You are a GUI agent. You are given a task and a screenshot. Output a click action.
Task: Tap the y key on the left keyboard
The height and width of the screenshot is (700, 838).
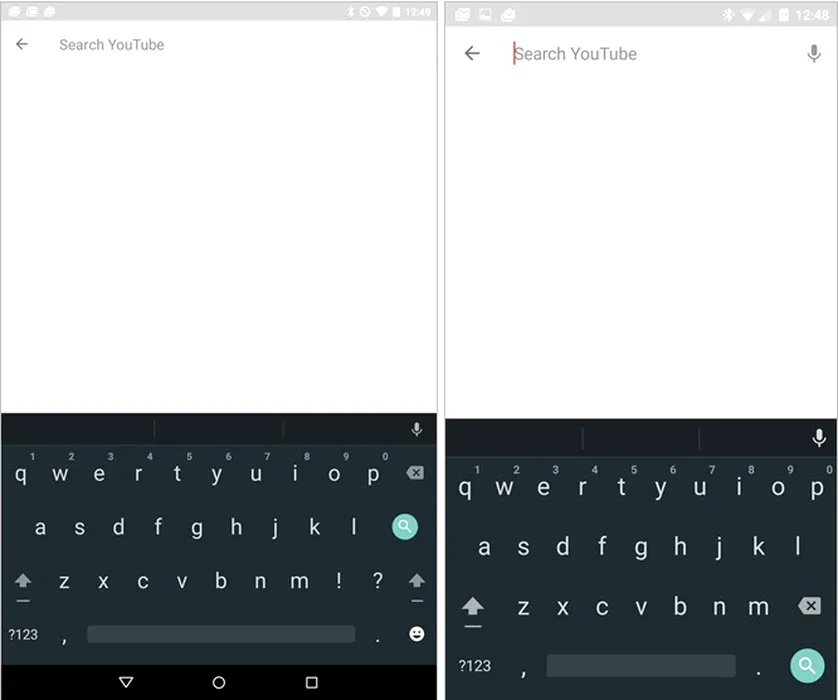pyautogui.click(x=216, y=474)
